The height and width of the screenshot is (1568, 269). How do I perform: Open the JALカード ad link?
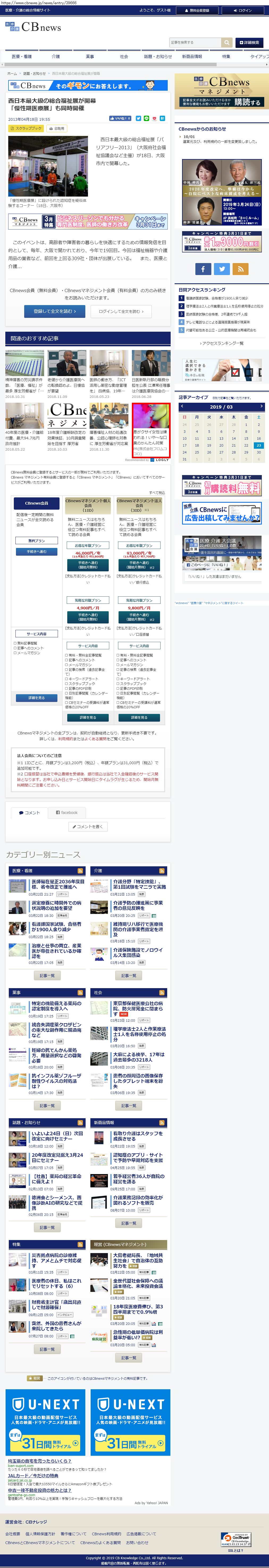33,1475
